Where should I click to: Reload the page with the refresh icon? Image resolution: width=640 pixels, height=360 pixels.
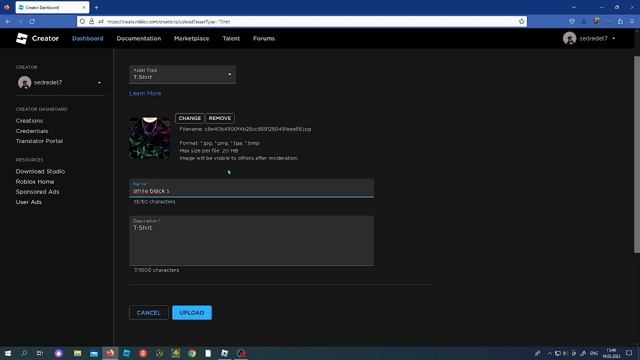(32, 21)
